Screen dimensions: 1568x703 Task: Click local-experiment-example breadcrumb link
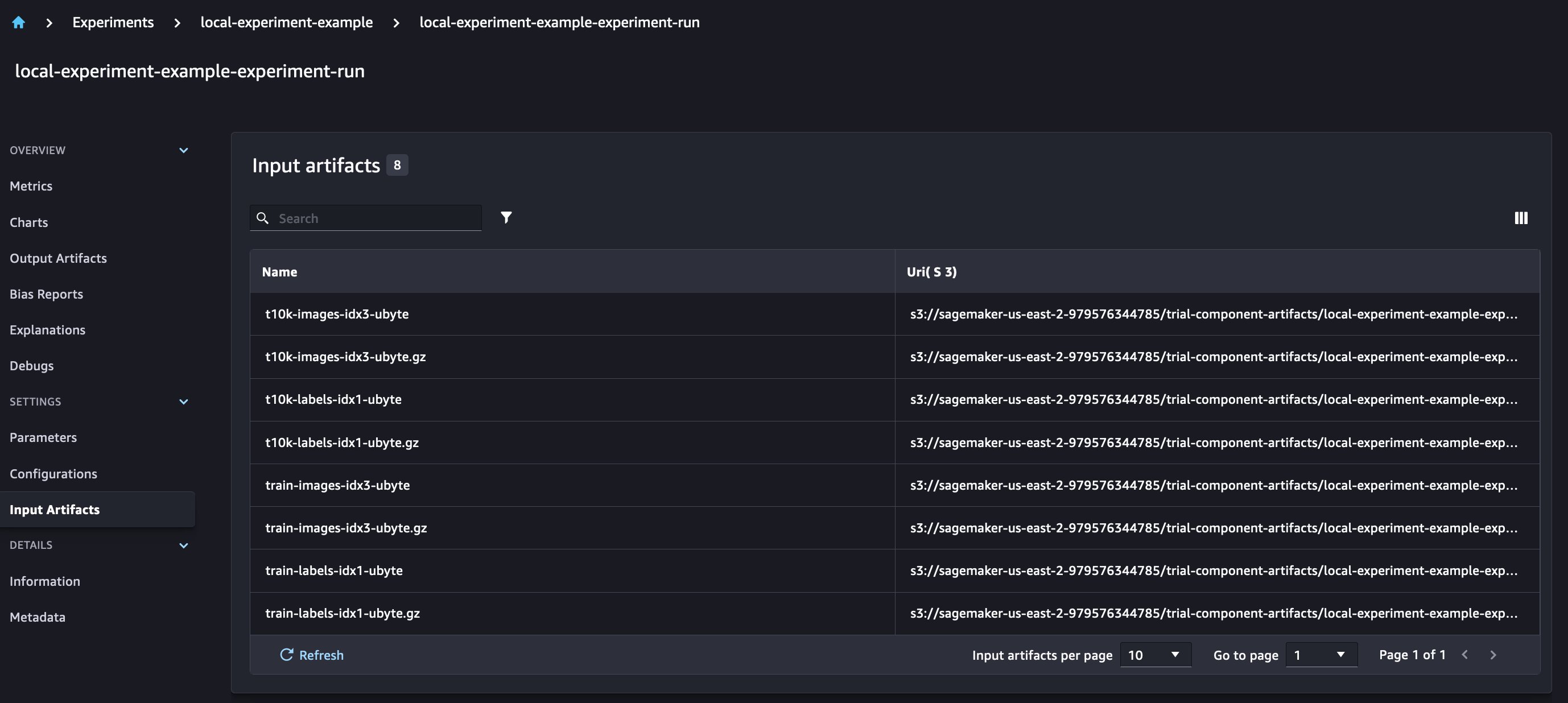(286, 23)
